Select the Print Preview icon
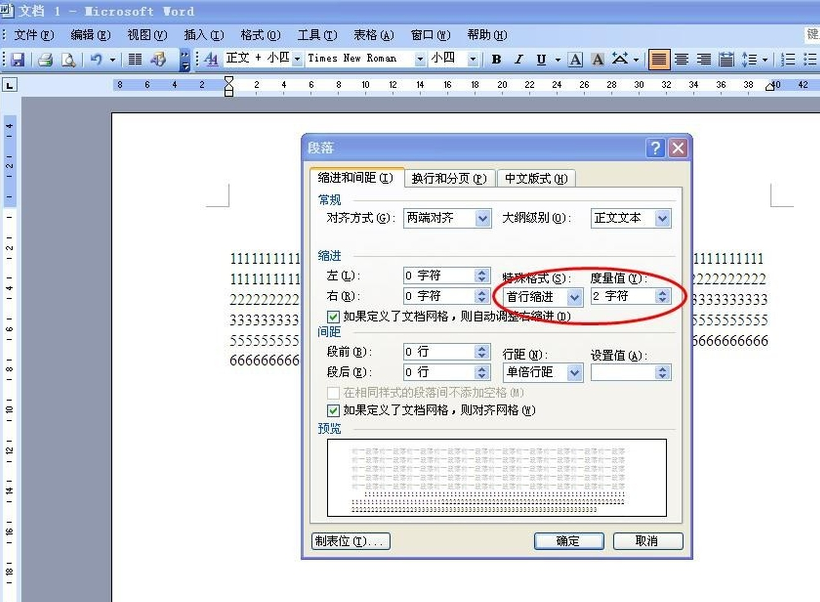The width and height of the screenshot is (820, 602). pos(68,59)
